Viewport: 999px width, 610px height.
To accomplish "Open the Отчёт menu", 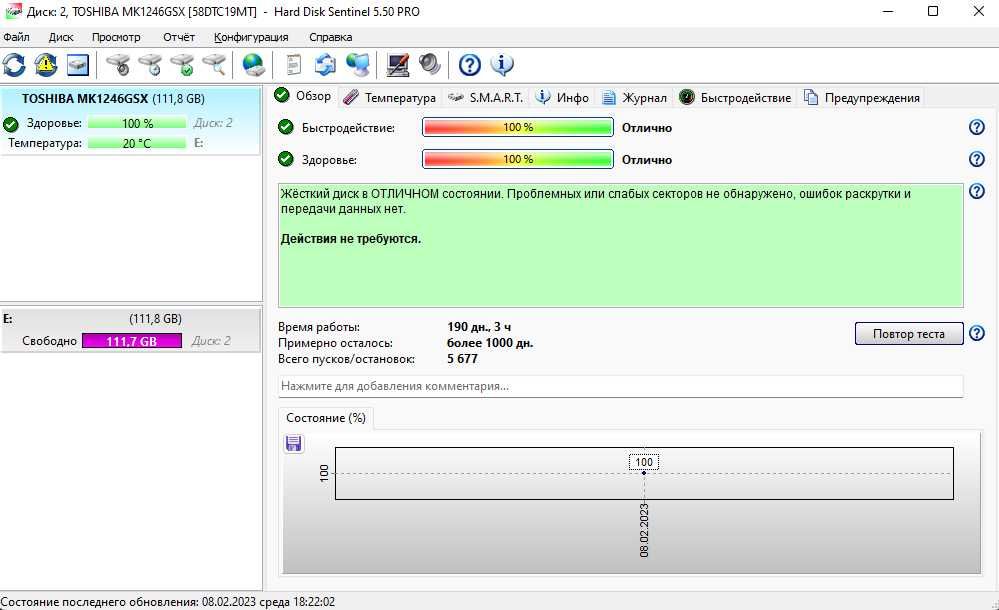I will point(178,37).
